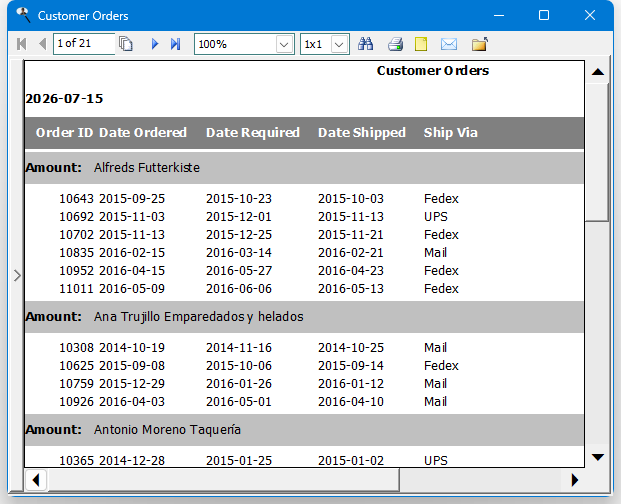Click the page number field "1 of 21"
Screen dimensions: 621x504
pyautogui.click(x=84, y=44)
